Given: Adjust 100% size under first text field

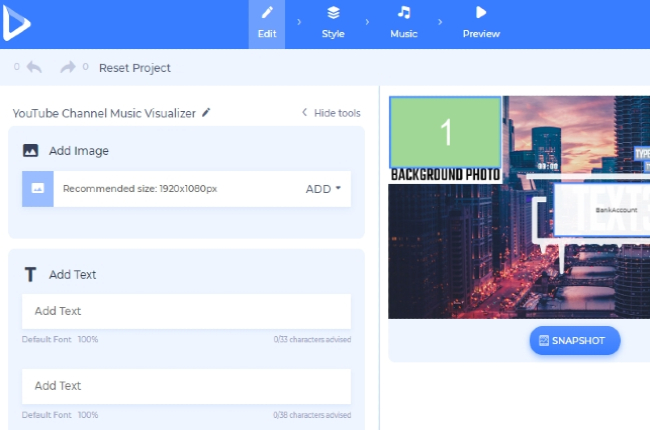Looking at the screenshot, I should 88,339.
